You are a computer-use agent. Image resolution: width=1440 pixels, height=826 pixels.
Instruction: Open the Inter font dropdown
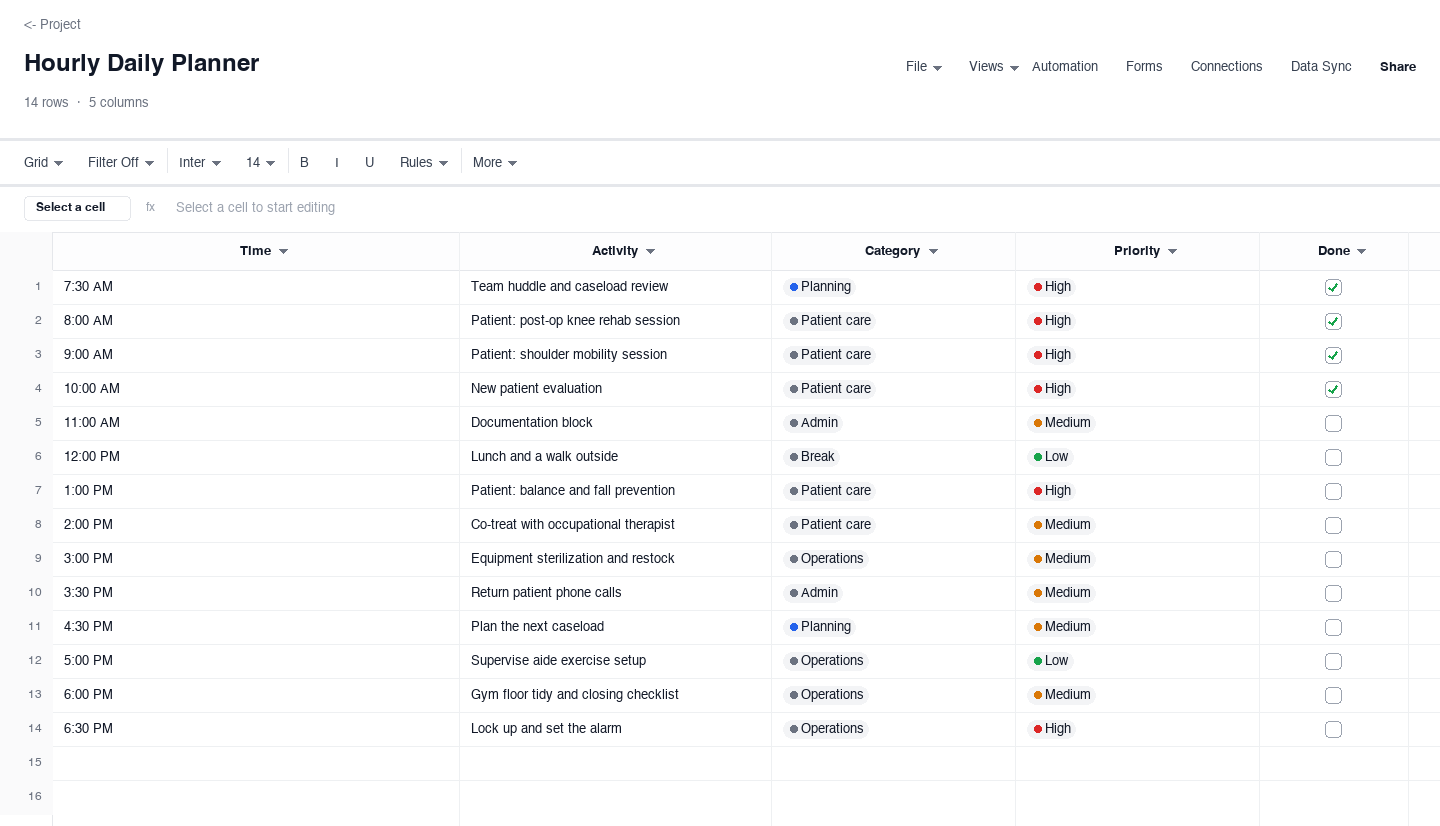click(x=200, y=162)
